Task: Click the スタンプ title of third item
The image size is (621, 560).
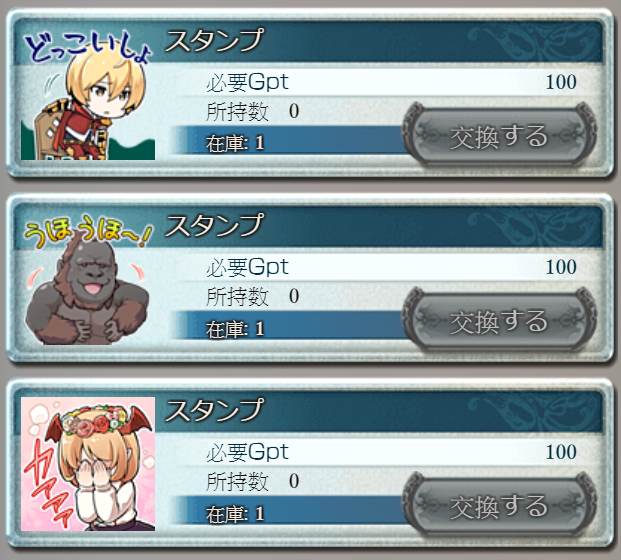Action: 214,410
